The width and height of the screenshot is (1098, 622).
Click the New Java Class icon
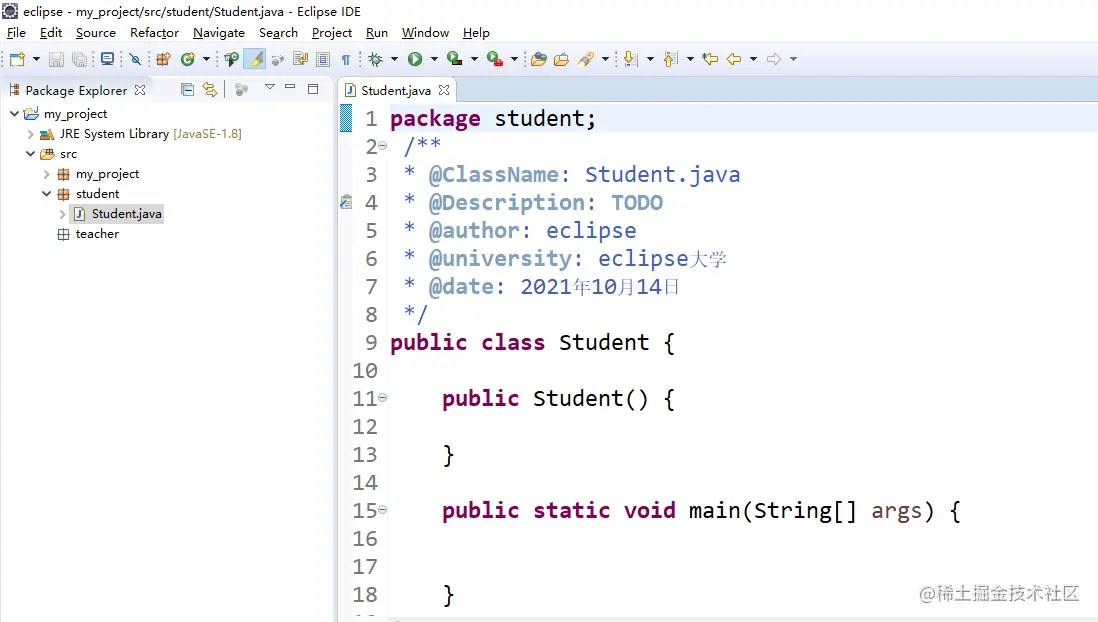[x=188, y=60]
